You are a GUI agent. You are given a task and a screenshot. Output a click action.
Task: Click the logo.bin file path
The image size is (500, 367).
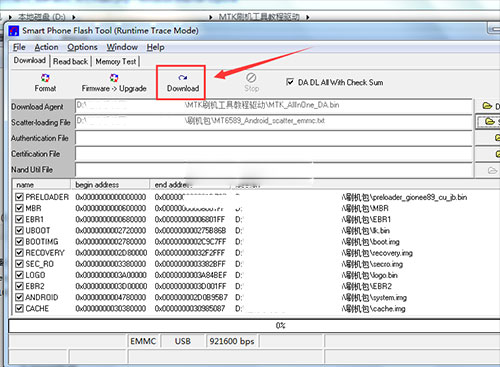(369, 275)
